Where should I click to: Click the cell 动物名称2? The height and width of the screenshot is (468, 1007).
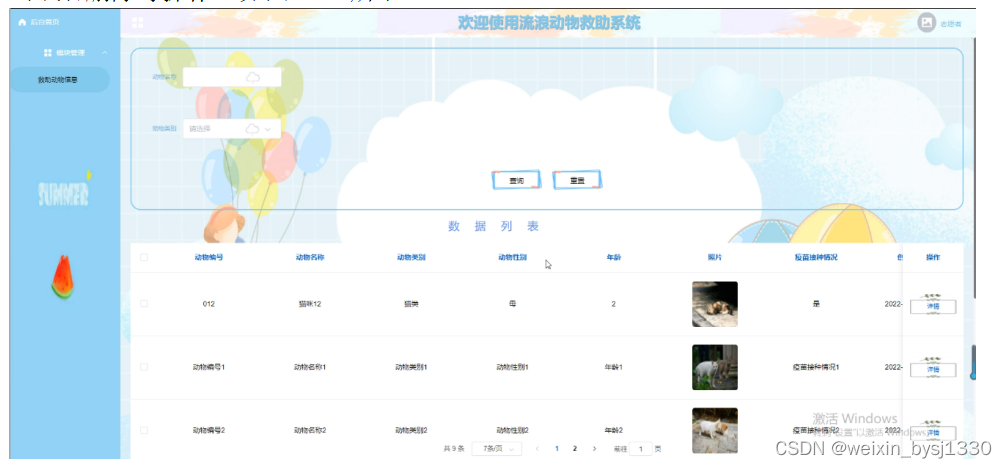point(310,430)
